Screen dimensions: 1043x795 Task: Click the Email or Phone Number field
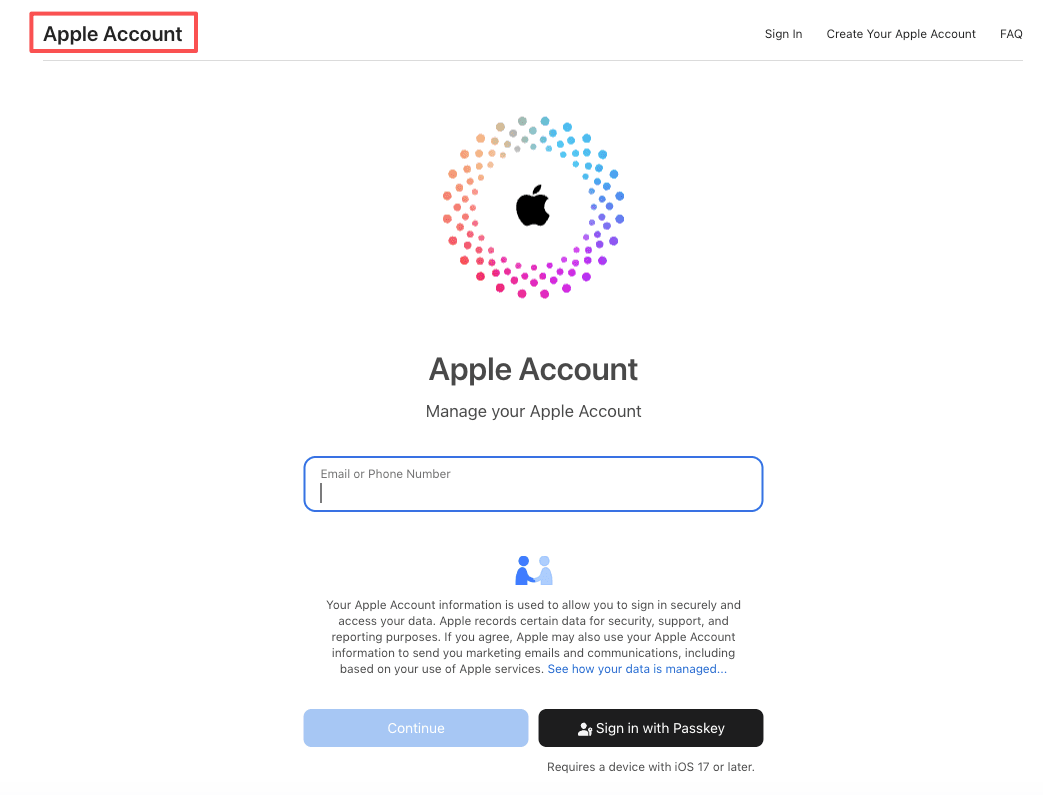point(533,484)
